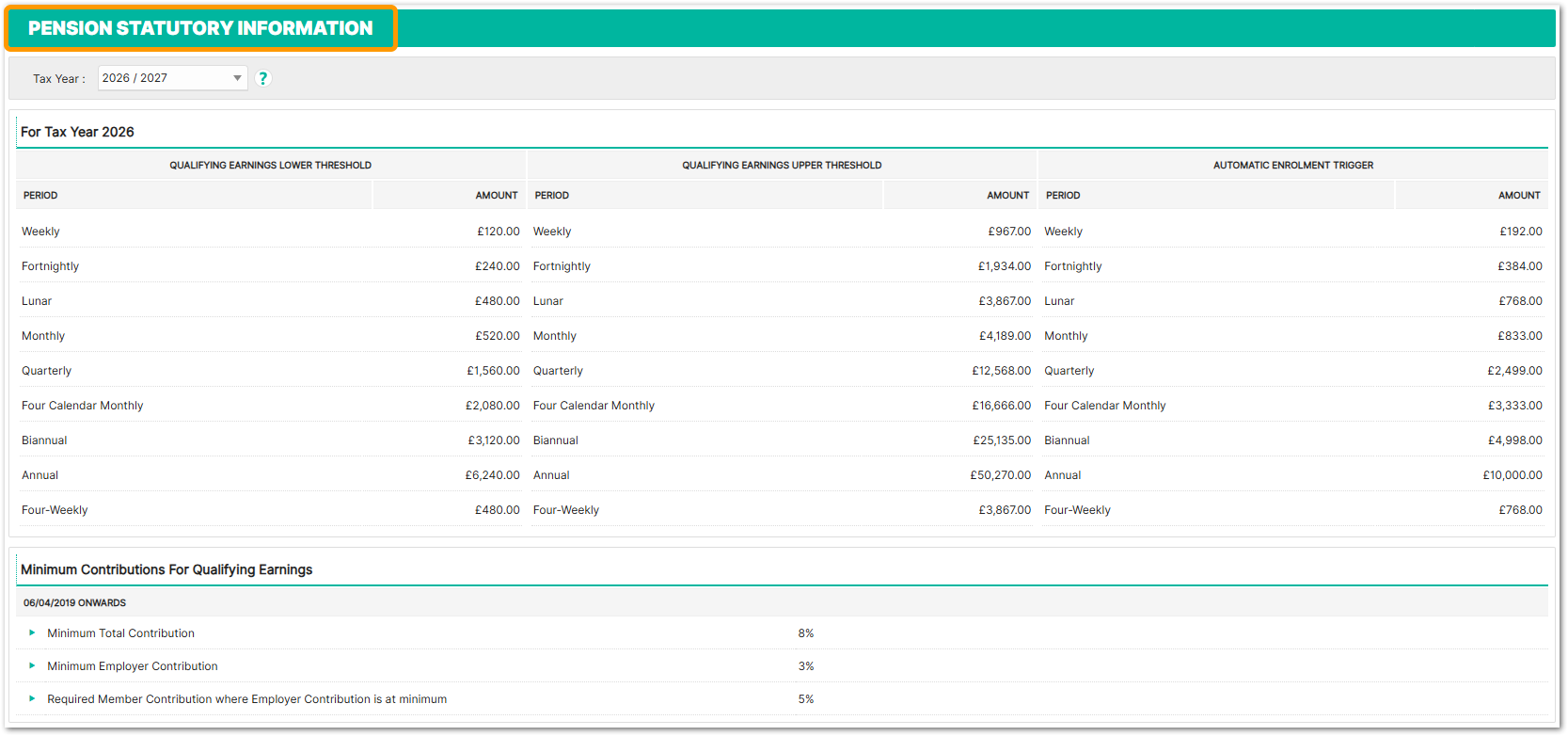Click AMOUNT header under Upper Threshold
The width and height of the screenshot is (1568, 736).
(1007, 196)
